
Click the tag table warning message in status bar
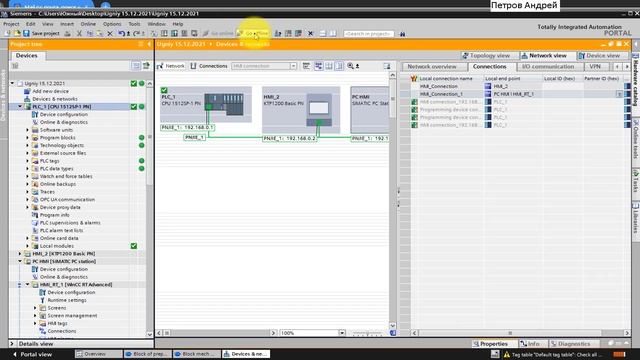click(554, 354)
